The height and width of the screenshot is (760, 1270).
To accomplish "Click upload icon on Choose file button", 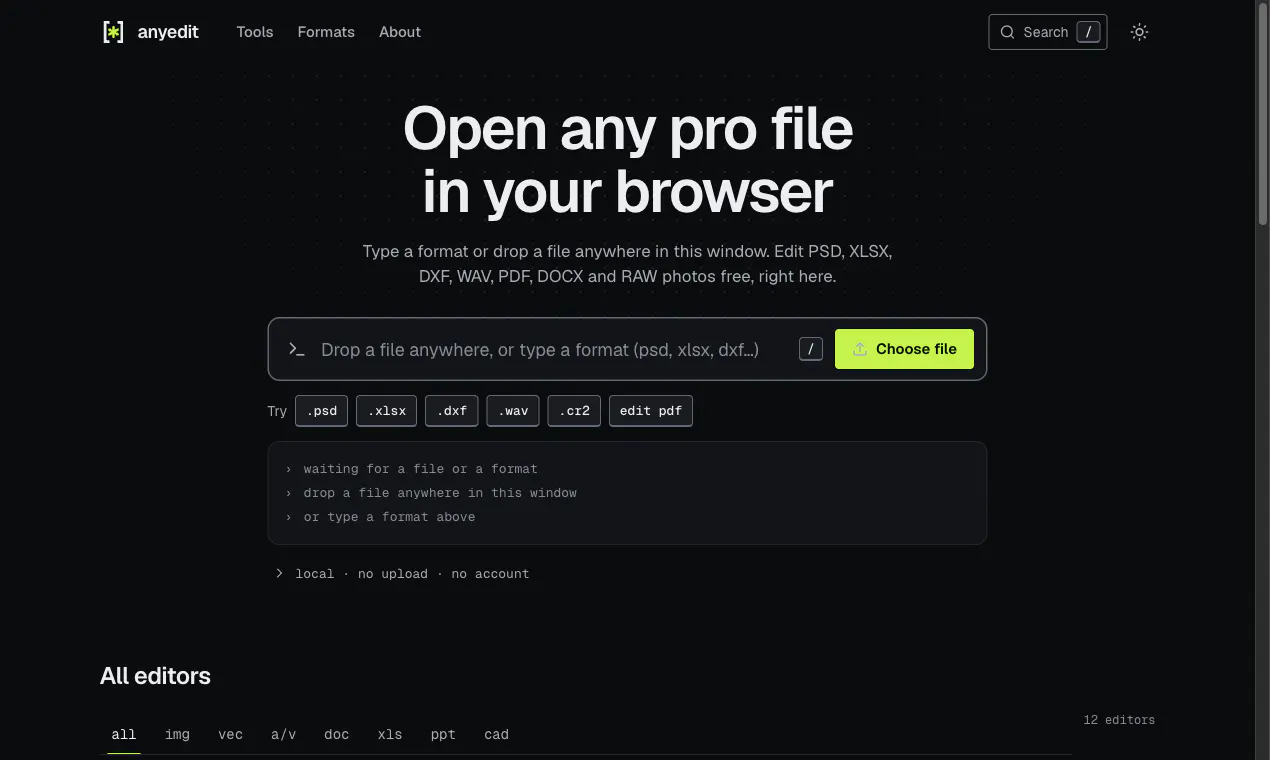I will coord(860,349).
